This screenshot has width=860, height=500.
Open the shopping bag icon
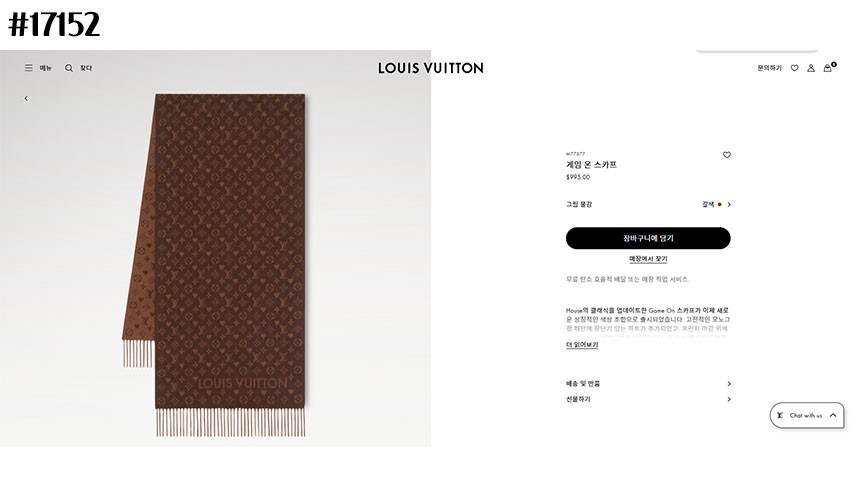pyautogui.click(x=828, y=68)
